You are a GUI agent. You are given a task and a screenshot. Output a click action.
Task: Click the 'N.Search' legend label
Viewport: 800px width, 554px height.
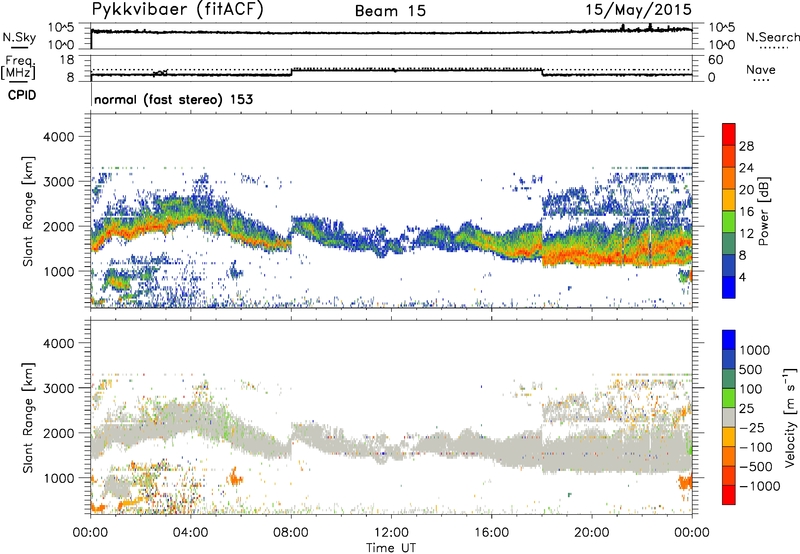coord(772,37)
